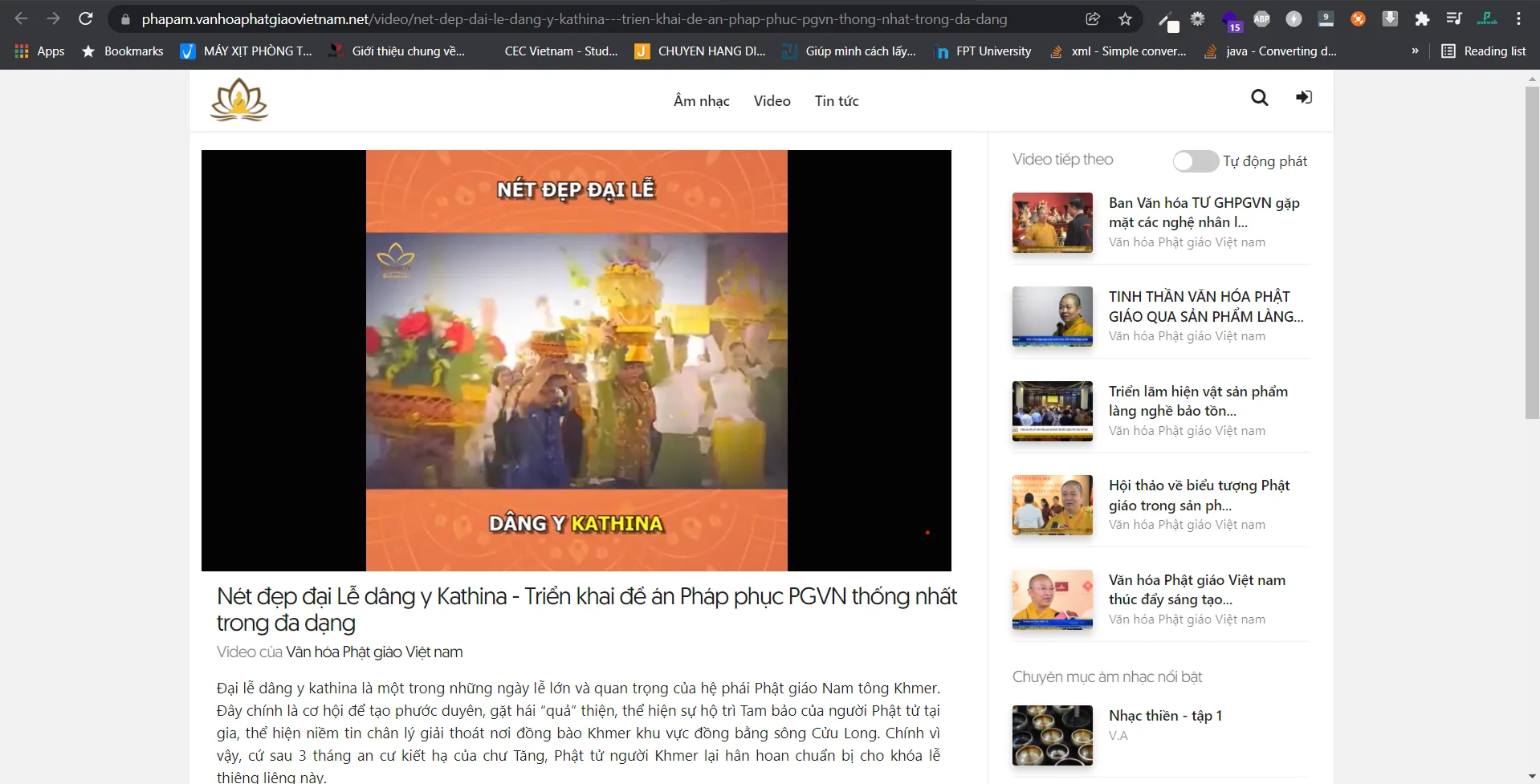Open the Reading list panel
Image resolution: width=1540 pixels, height=784 pixels.
(1484, 51)
